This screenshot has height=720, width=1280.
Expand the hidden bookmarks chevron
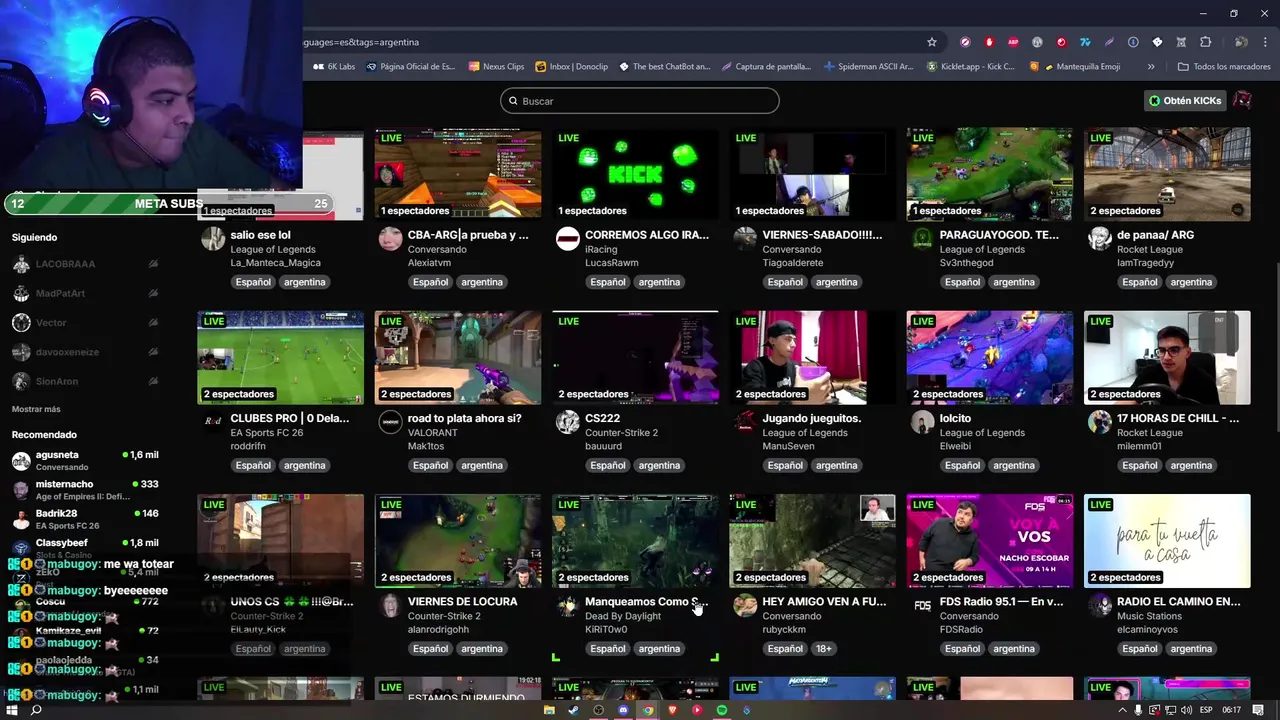pyautogui.click(x=1151, y=67)
